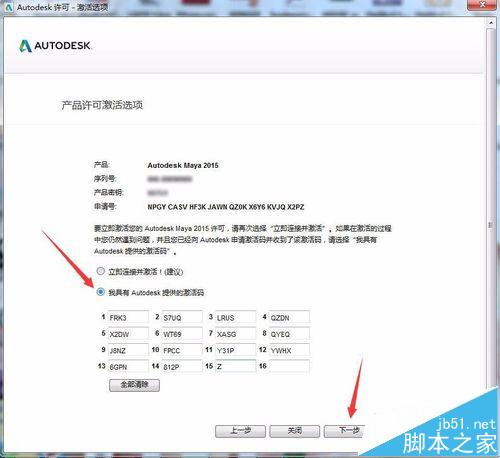
Task: Select the connect and activate now option
Action: tap(101, 271)
